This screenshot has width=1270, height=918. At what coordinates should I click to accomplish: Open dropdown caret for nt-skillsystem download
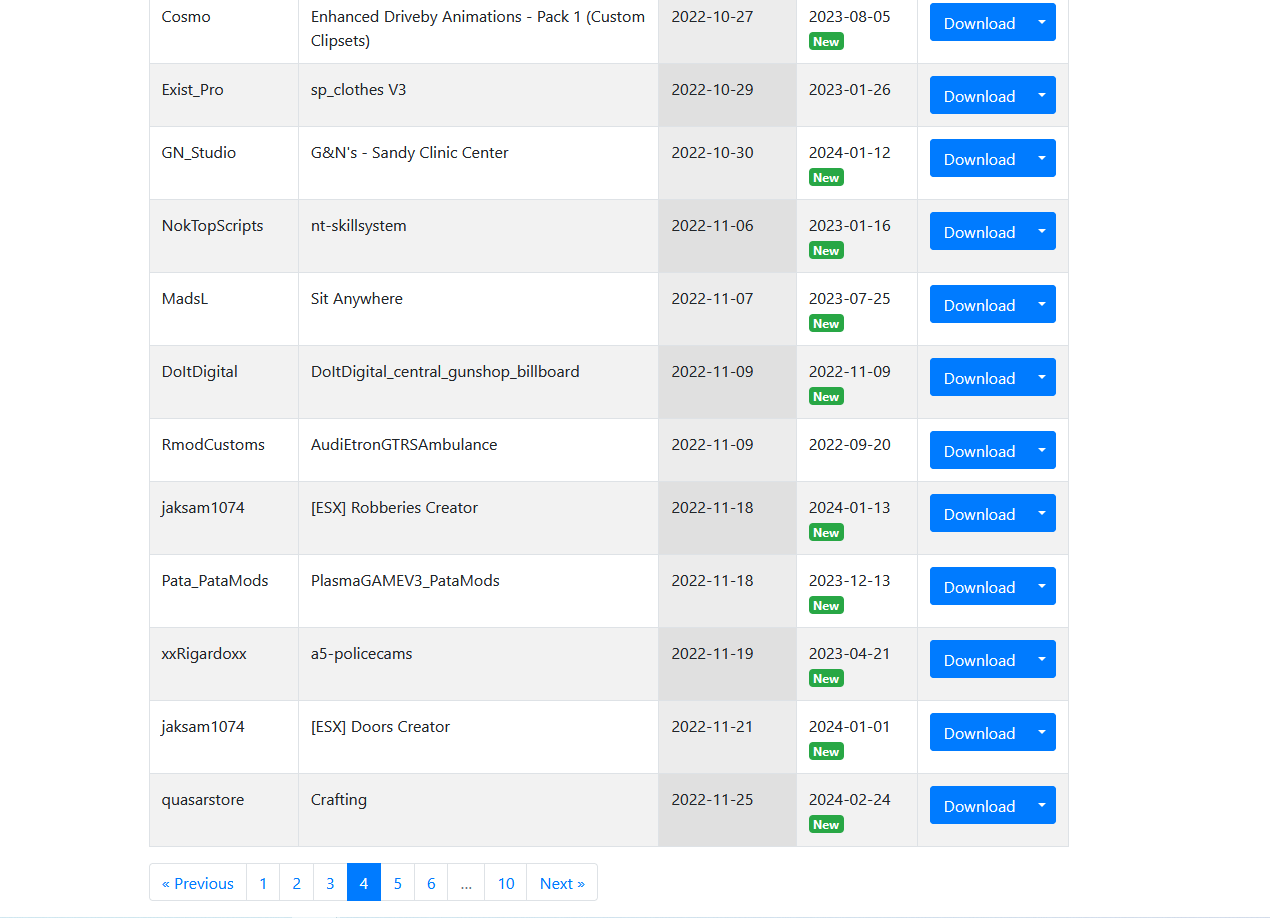1042,231
